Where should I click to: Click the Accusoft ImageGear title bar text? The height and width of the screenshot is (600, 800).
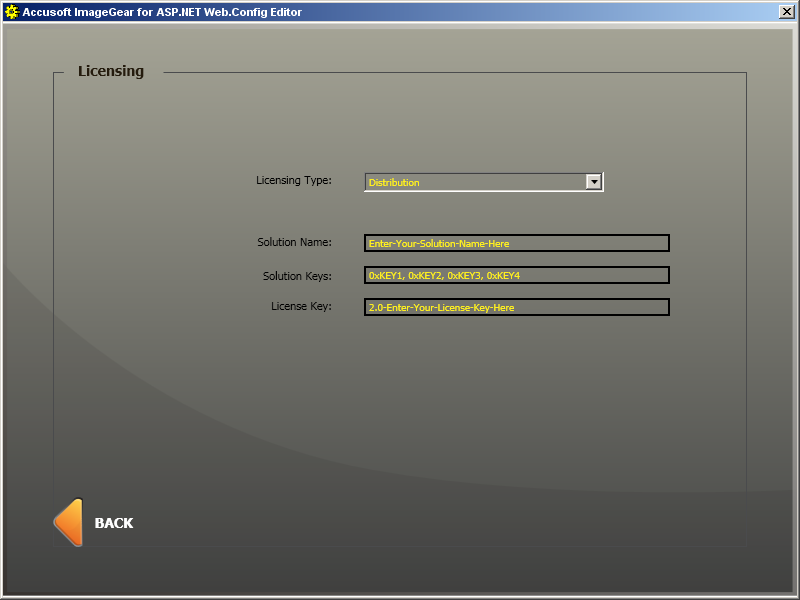162,12
